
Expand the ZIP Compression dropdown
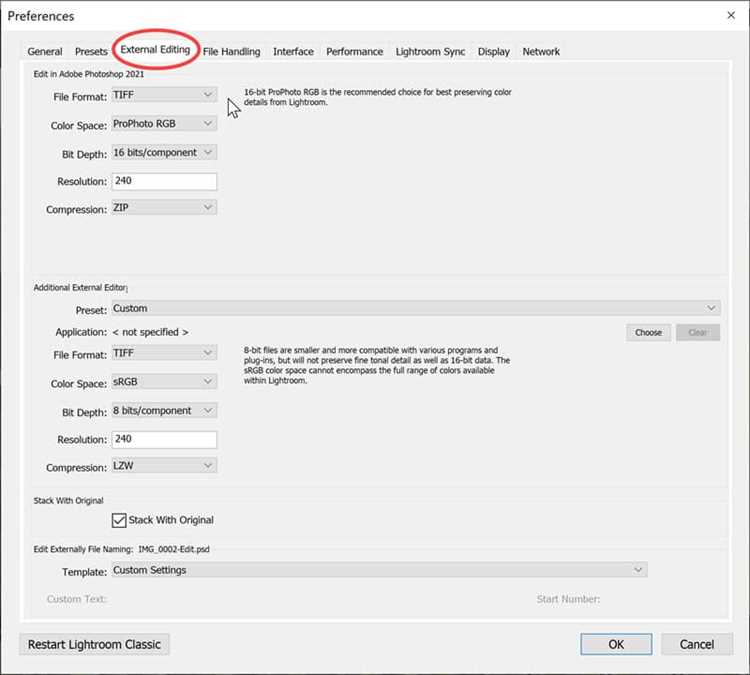pos(164,208)
